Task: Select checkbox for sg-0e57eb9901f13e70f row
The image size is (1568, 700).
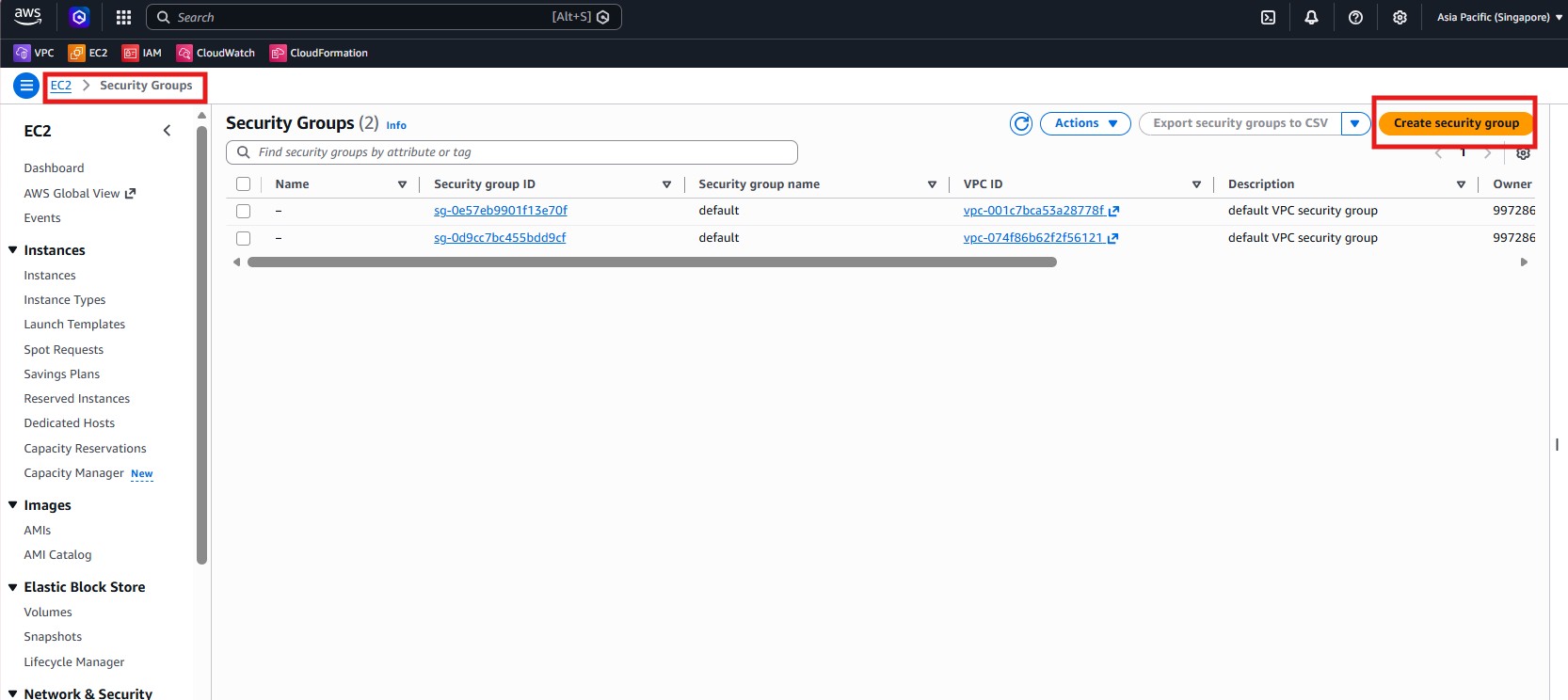Action: click(x=244, y=211)
